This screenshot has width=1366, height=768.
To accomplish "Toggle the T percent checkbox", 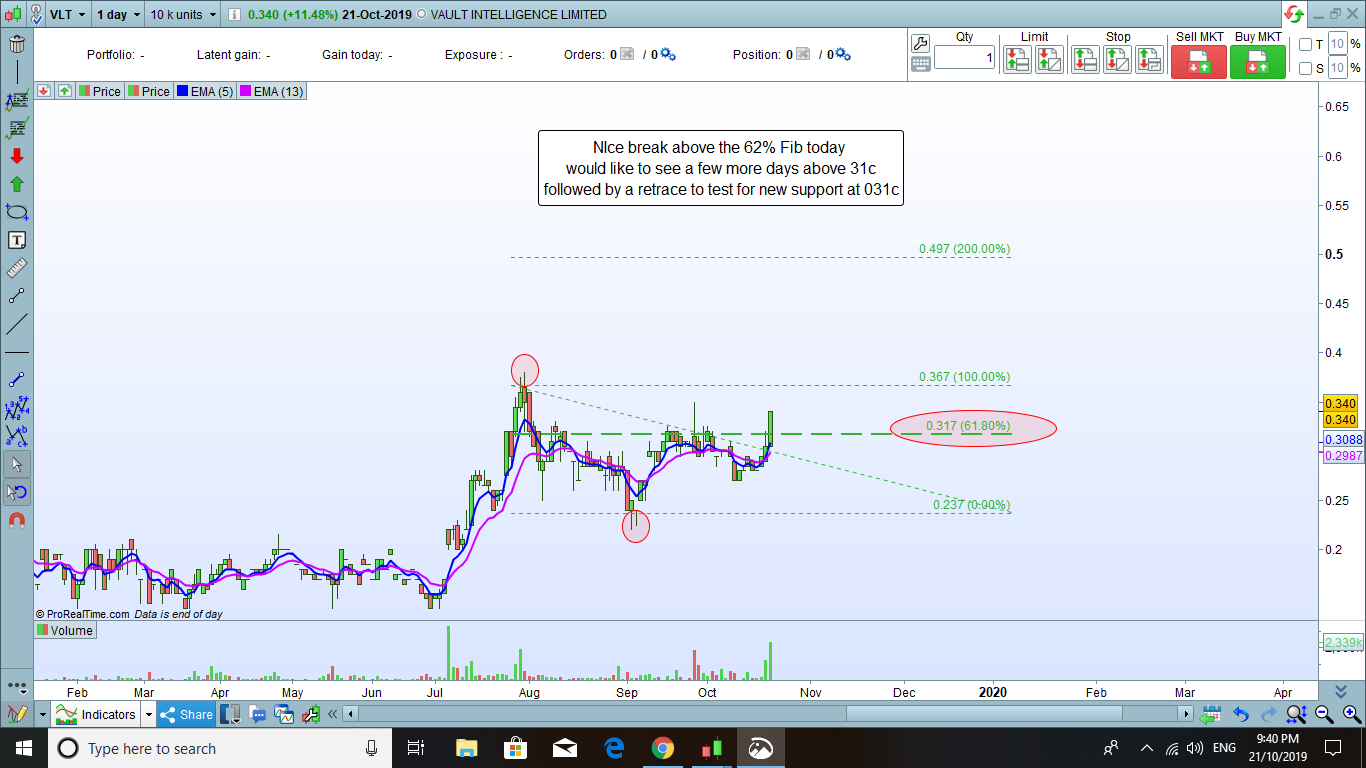I will point(1305,45).
